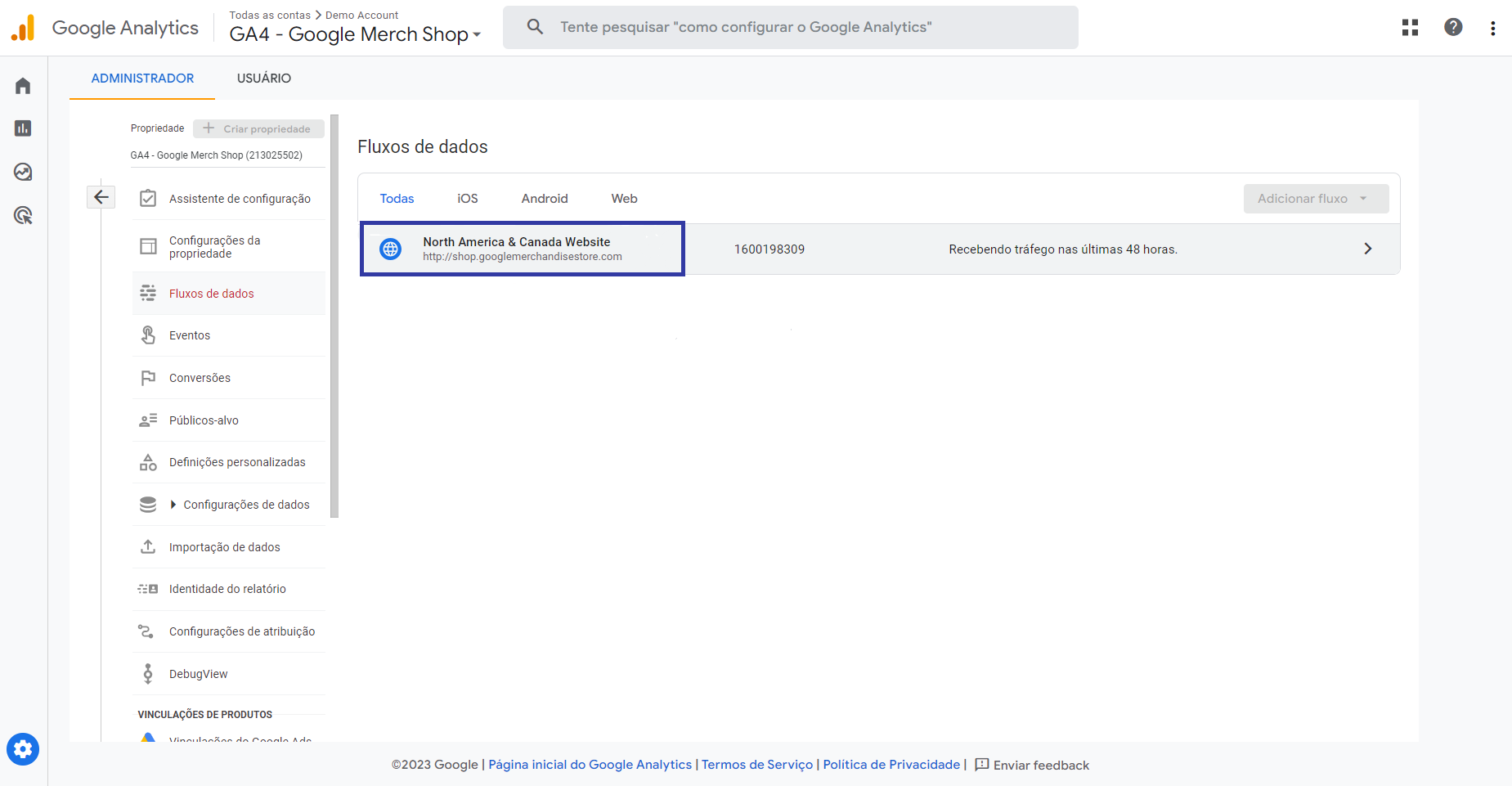Click the Assistente de configuração checkbox icon

click(x=148, y=199)
